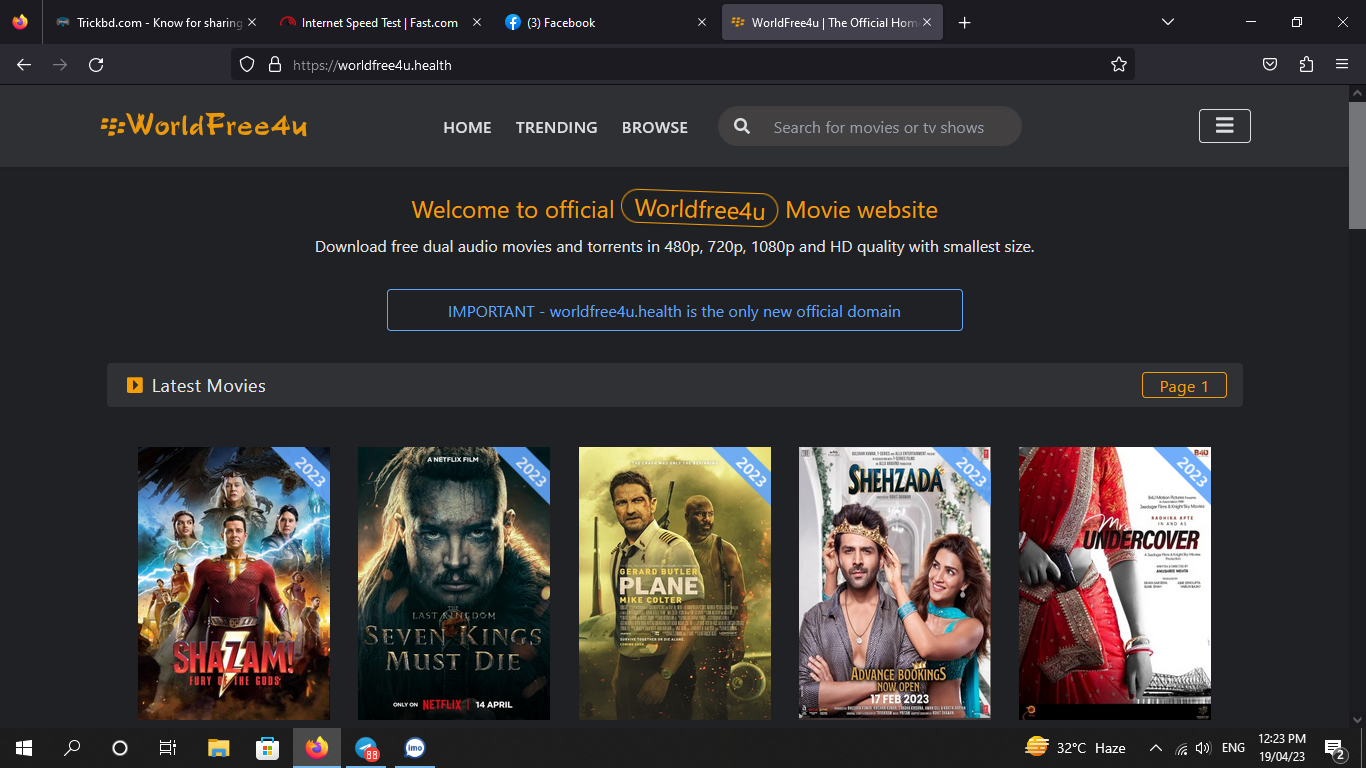
Task: Click the ENG language indicator
Action: tap(1233, 747)
